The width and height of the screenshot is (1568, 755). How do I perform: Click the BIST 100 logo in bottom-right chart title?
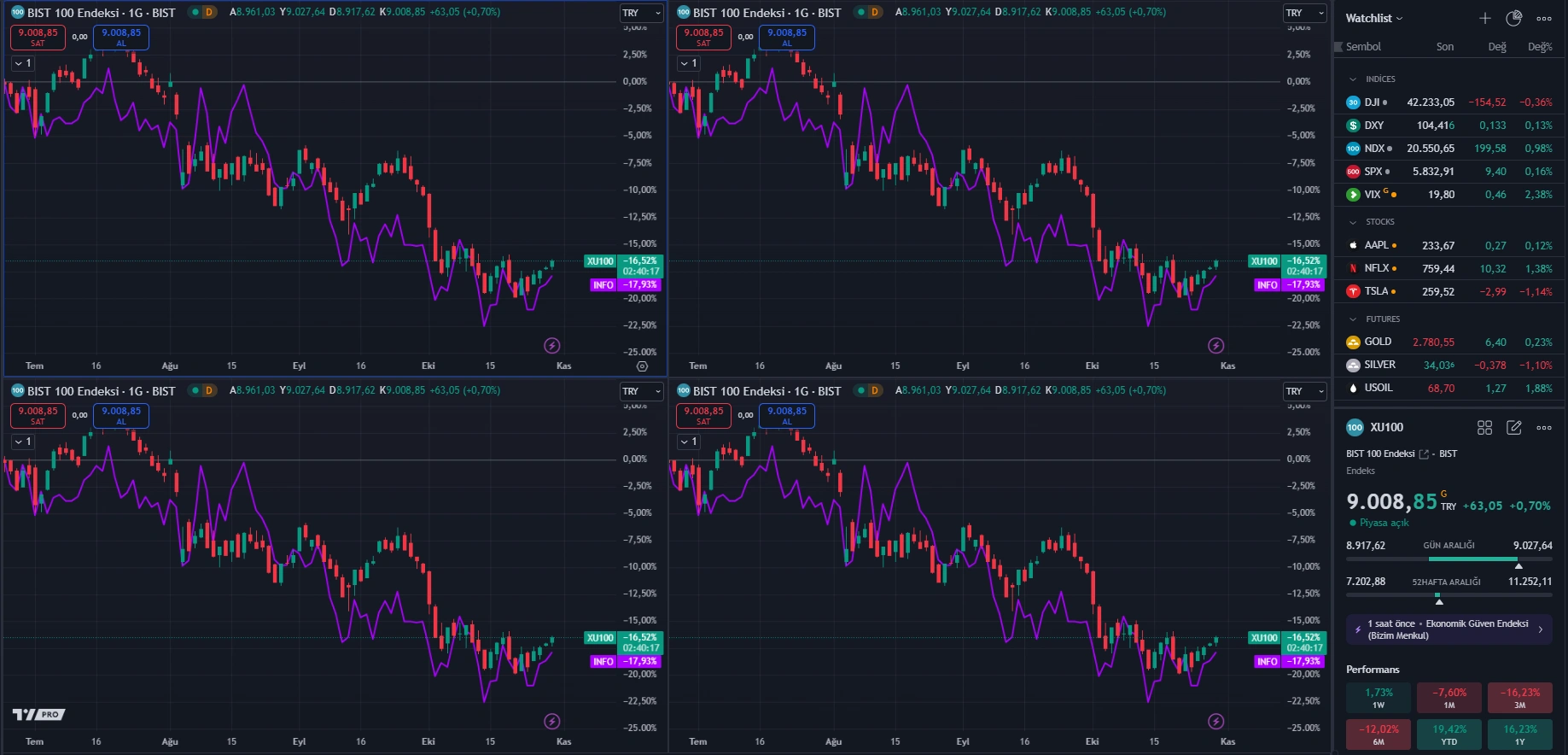tap(683, 390)
